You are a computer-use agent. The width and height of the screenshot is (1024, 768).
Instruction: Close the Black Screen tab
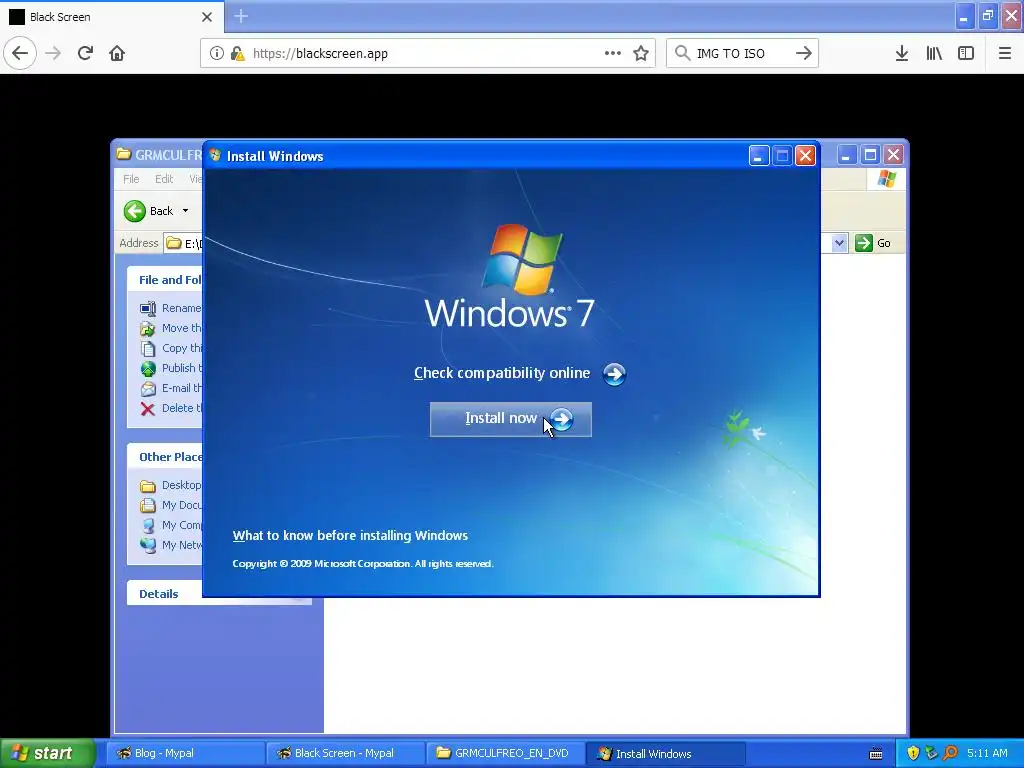coord(207,17)
